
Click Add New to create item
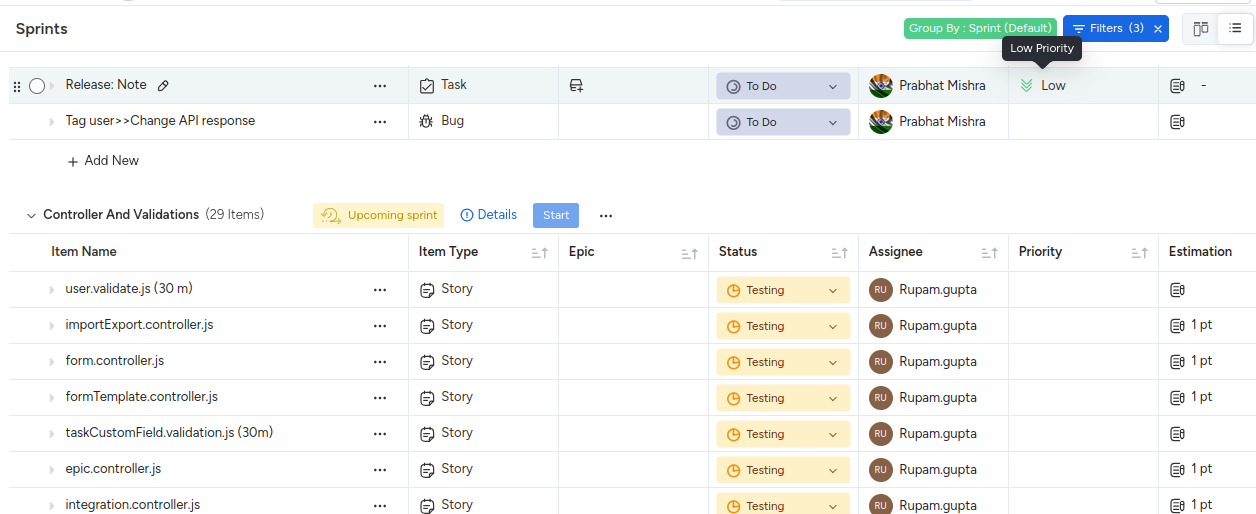pyautogui.click(x=103, y=161)
